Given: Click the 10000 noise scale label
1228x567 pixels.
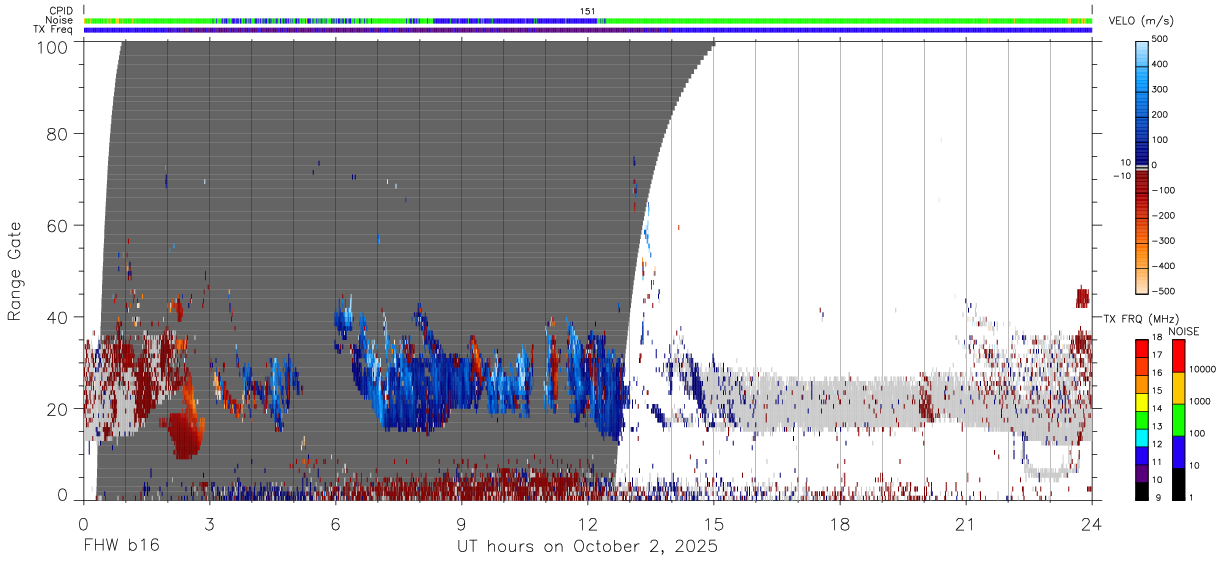Looking at the screenshot, I should (x=1202, y=370).
